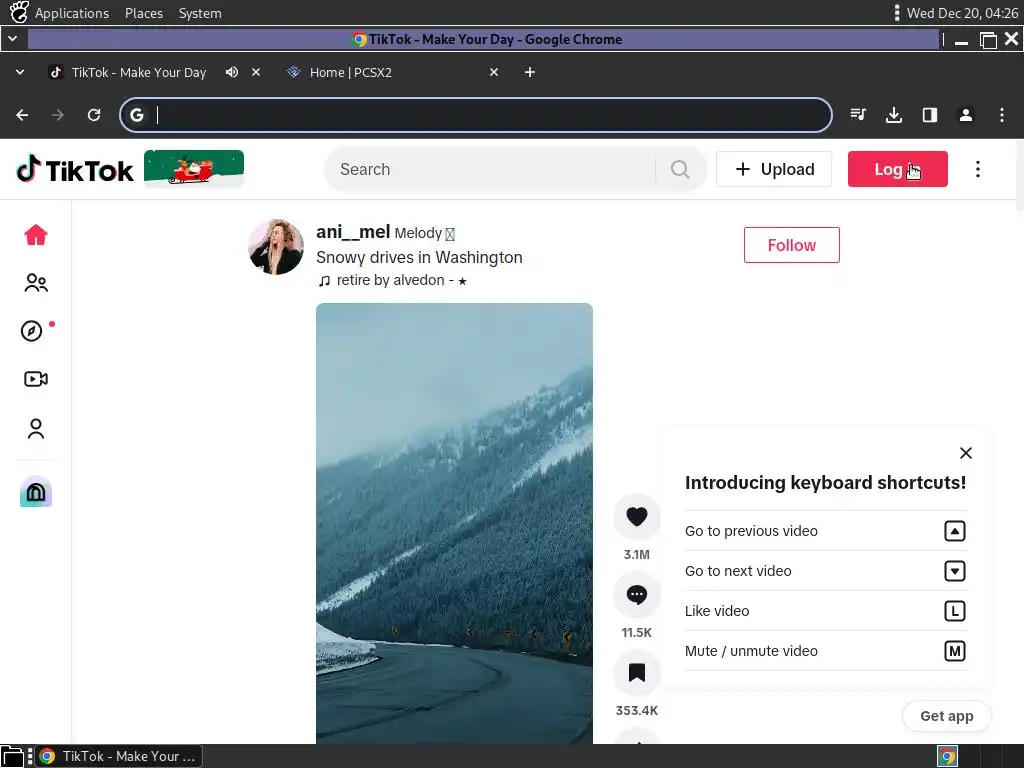Open the LIVE video camera icon in sidebar
The image size is (1024, 768).
point(36,379)
